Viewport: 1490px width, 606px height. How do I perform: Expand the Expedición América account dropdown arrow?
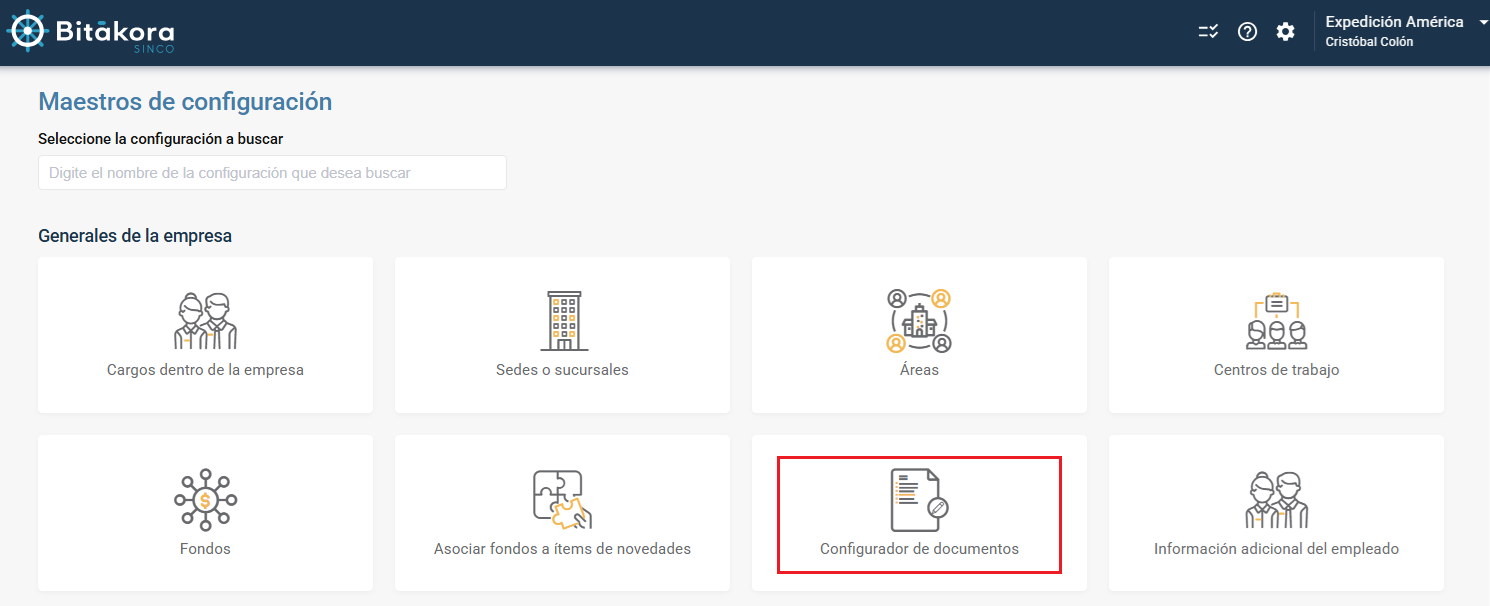coord(1483,22)
